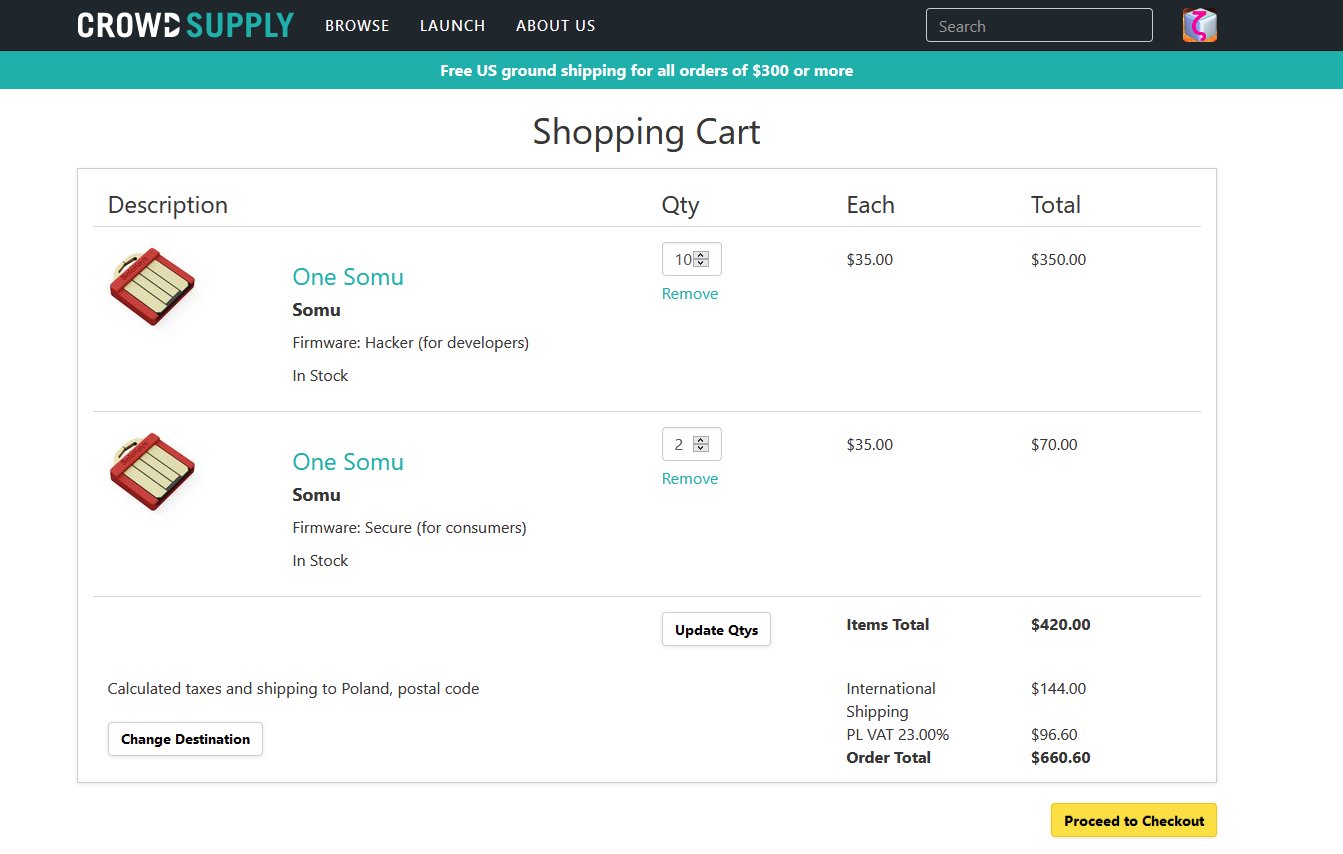Go to the About Us page
Viewport: 1343px width, 854px height.
555,26
